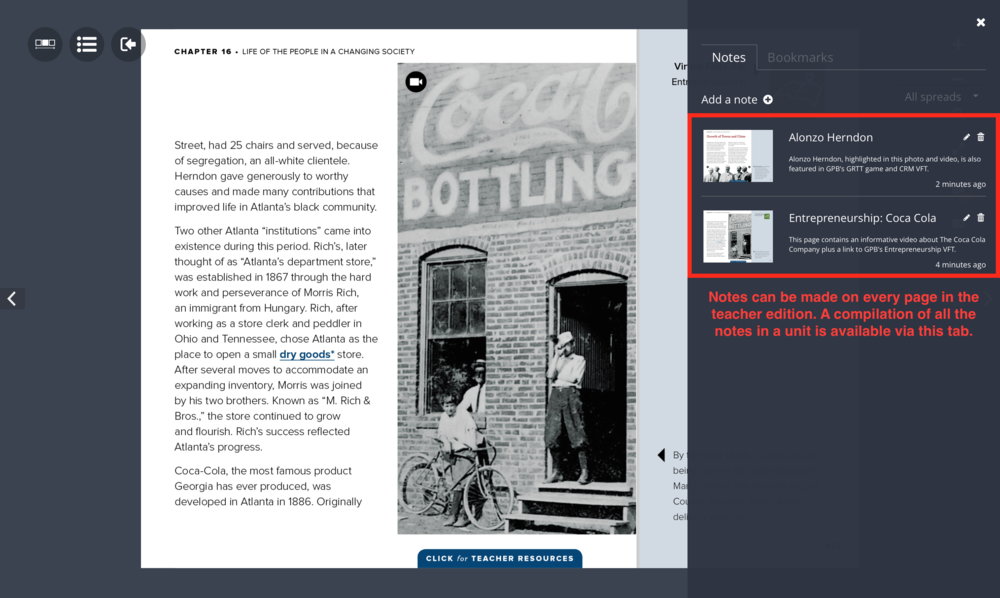
Task: Select the Entrepreneurship: Coca Cola note title
Action: (x=862, y=218)
